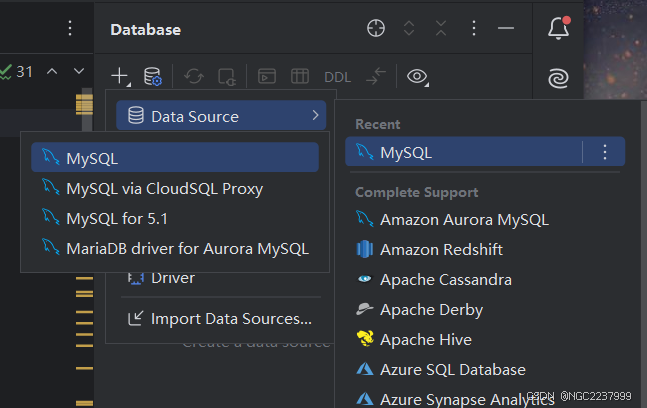Viewport: 647px width, 408px height.
Task: Open Database panel options three-dots menu
Action: (474, 28)
